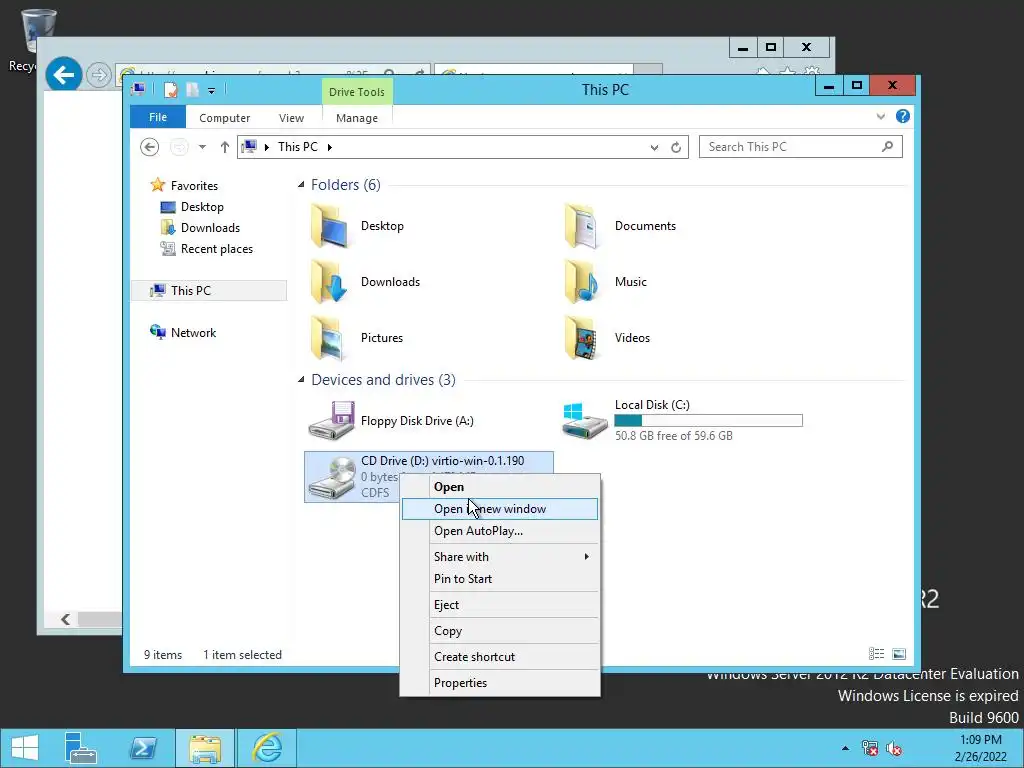Open the Customize Quick Access Toolbar dropdown
Screen dimensions: 1024x768
coord(212,91)
